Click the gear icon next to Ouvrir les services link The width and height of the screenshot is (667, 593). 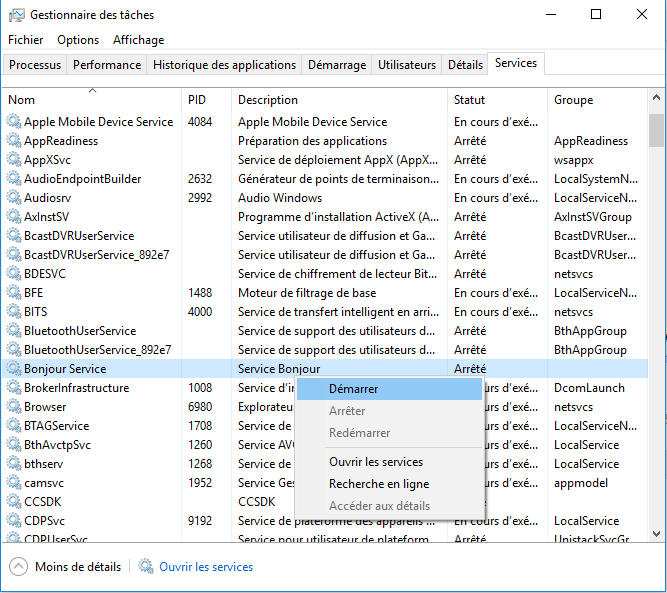(146, 566)
